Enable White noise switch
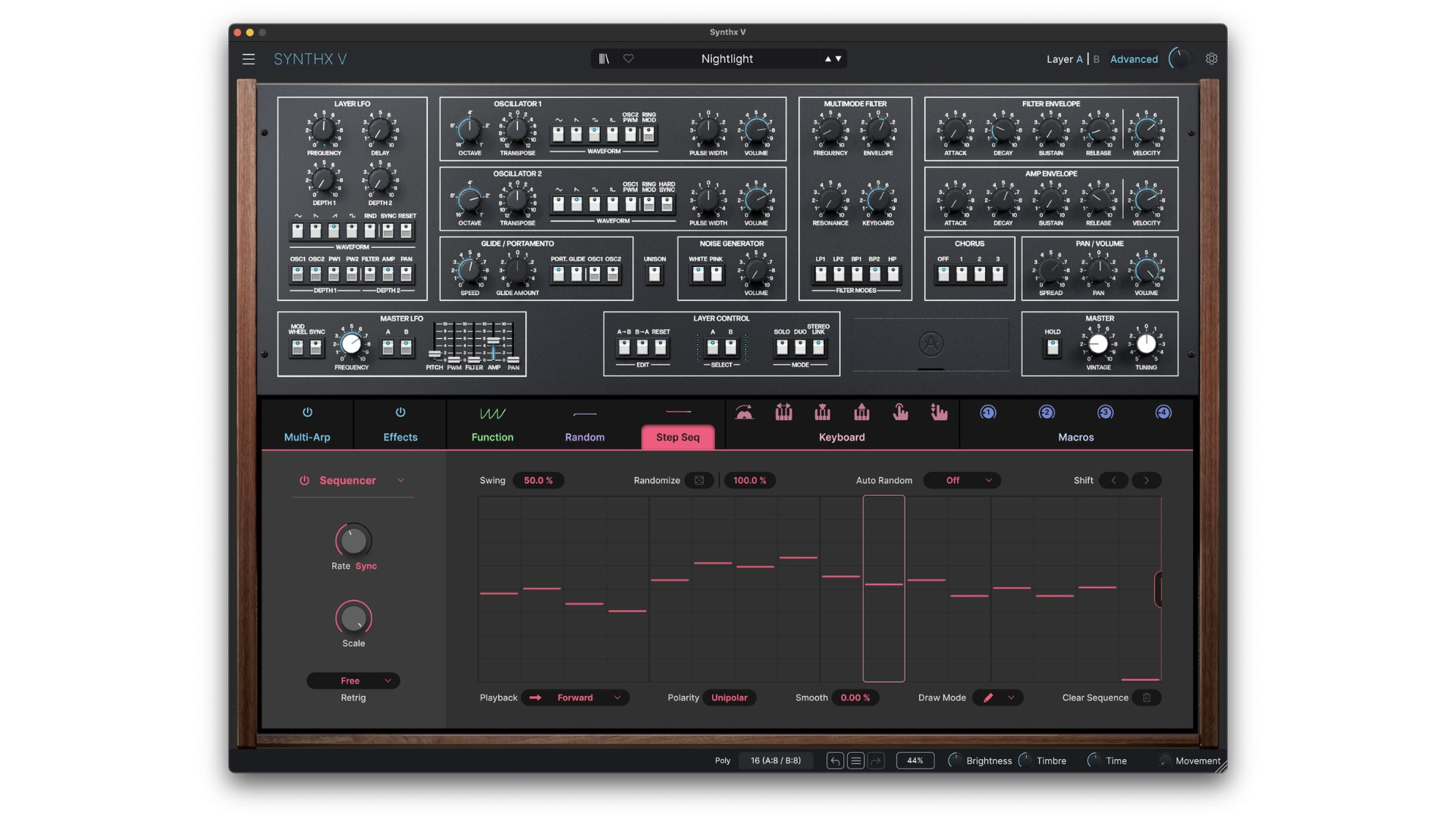Screen dimensions: 1456x819 (698, 274)
